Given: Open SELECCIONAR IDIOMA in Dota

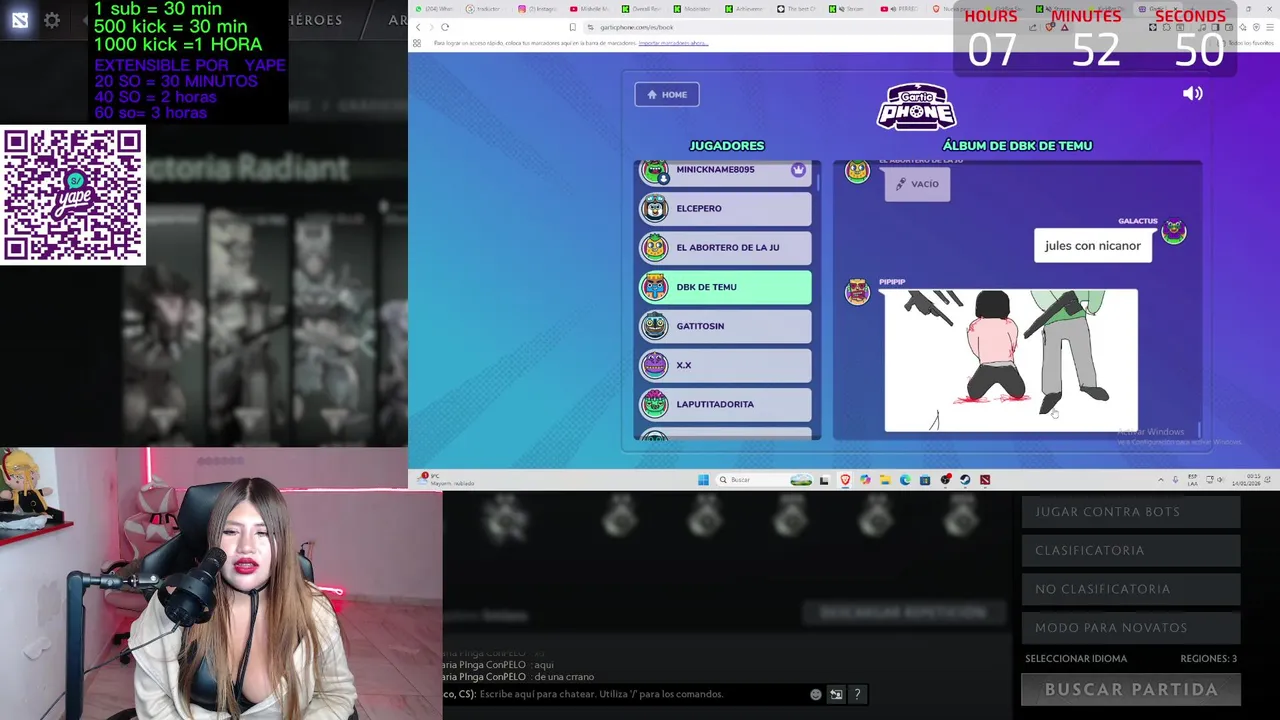Looking at the screenshot, I should point(1076,659).
